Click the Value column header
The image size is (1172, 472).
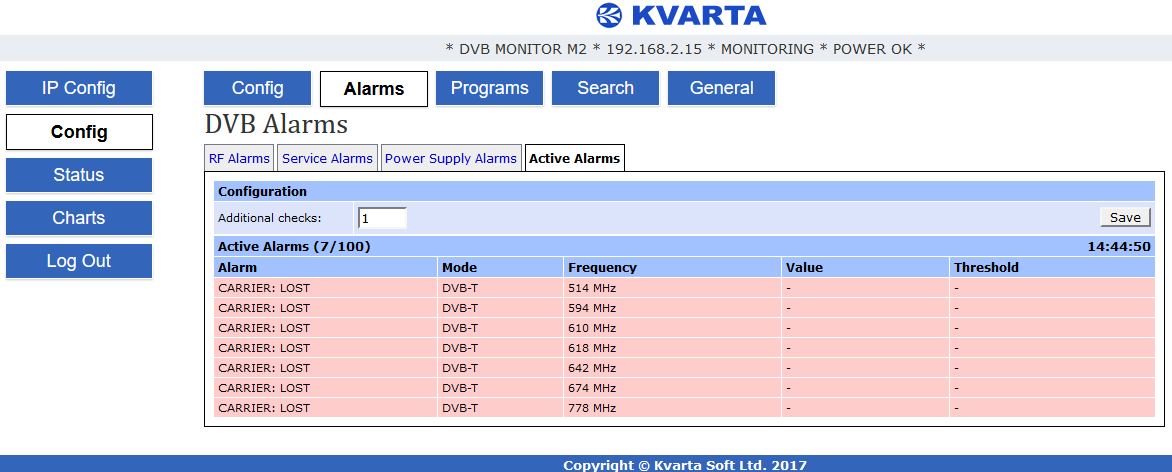click(866, 268)
